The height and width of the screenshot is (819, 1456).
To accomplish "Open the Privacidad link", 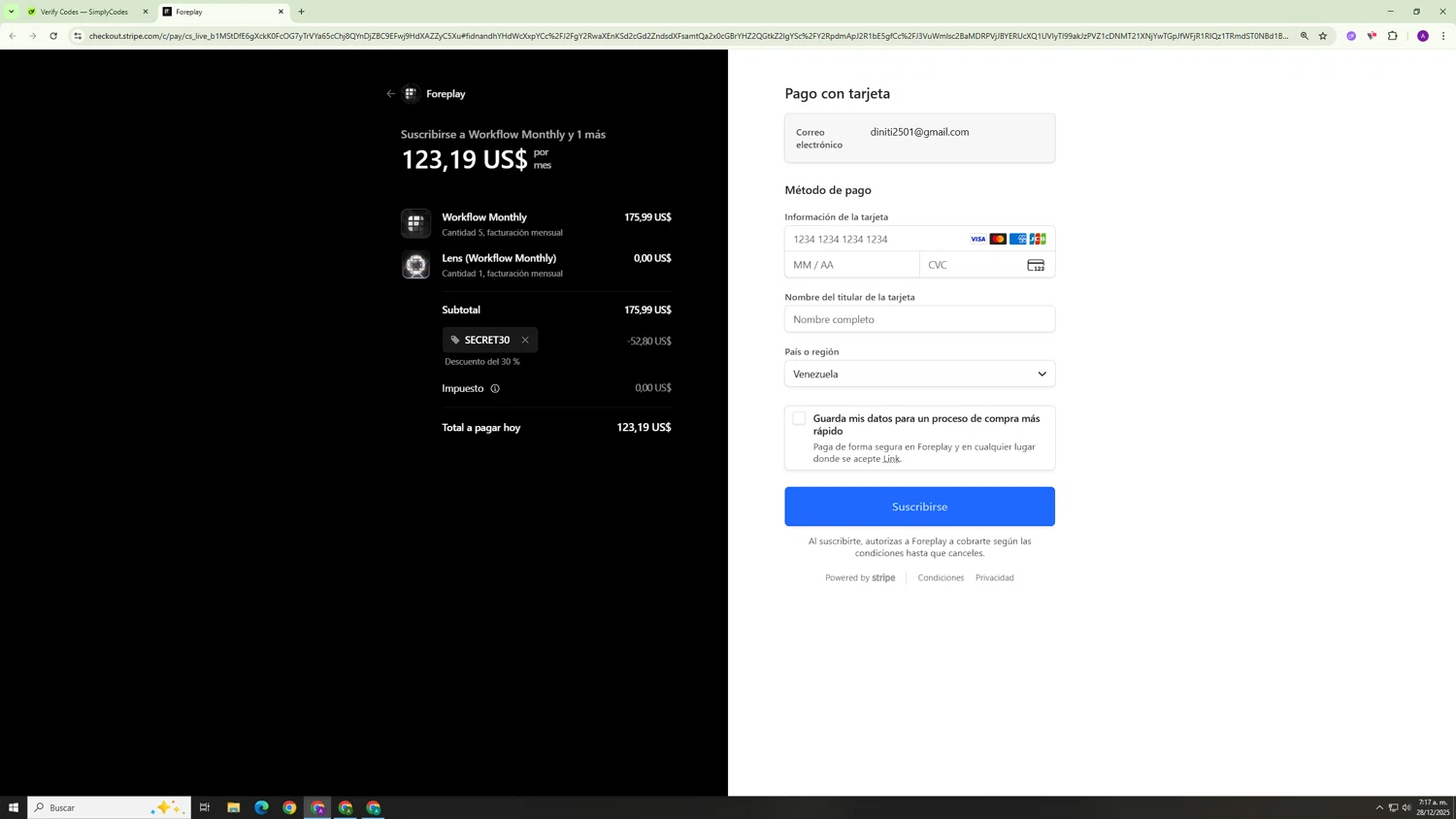I will pos(994,577).
